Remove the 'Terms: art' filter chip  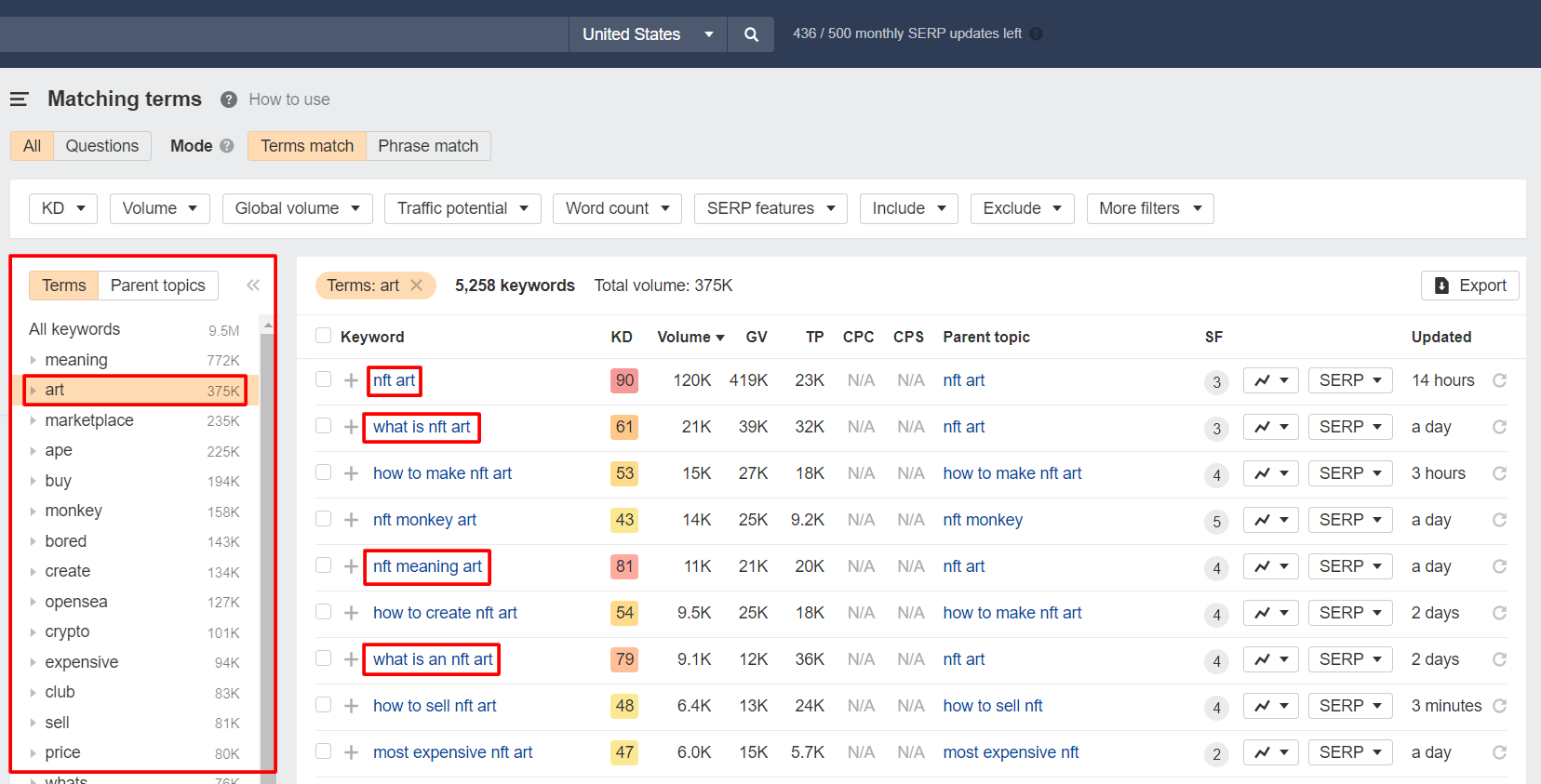[417, 286]
